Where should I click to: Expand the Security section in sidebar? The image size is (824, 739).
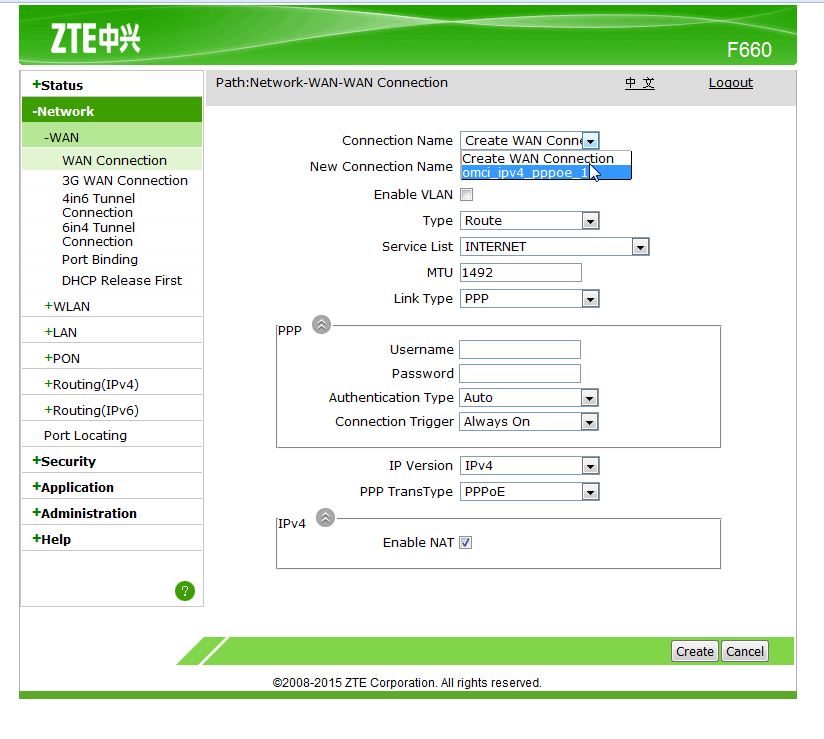pos(62,460)
